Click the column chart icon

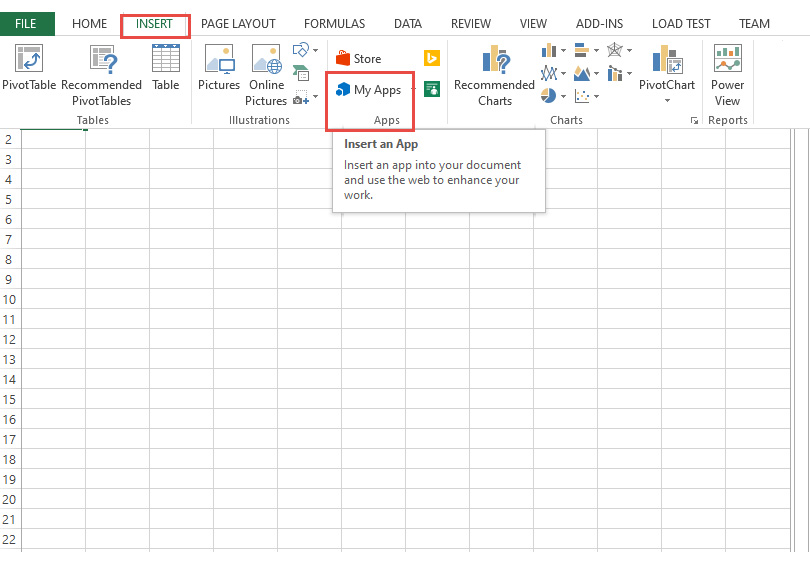(549, 50)
